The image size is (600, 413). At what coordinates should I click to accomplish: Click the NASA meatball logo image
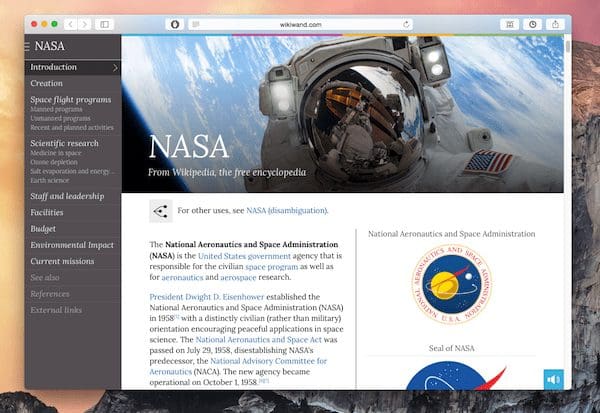coord(455,376)
